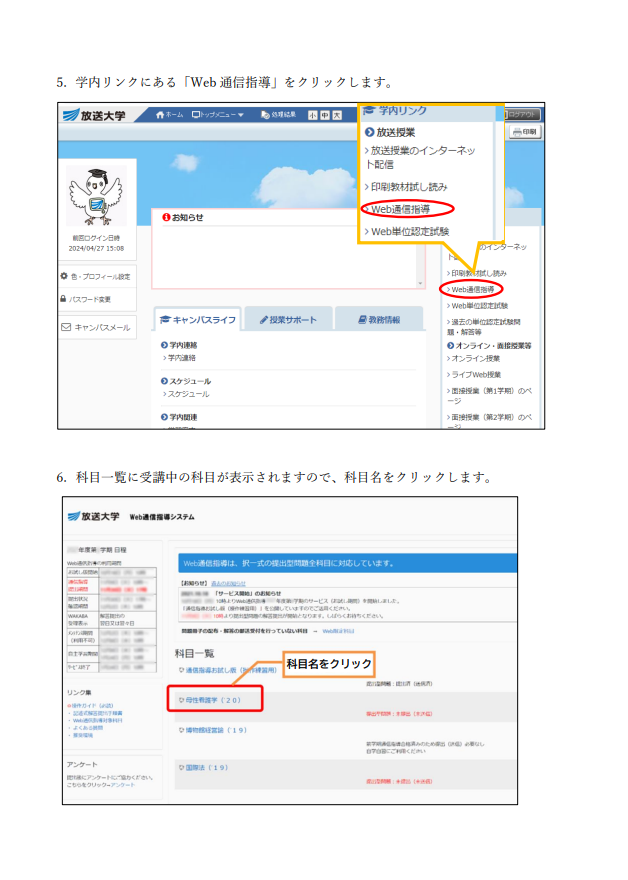The image size is (628, 880).
Task: Open the 学内連絡 link
Action: 180,358
